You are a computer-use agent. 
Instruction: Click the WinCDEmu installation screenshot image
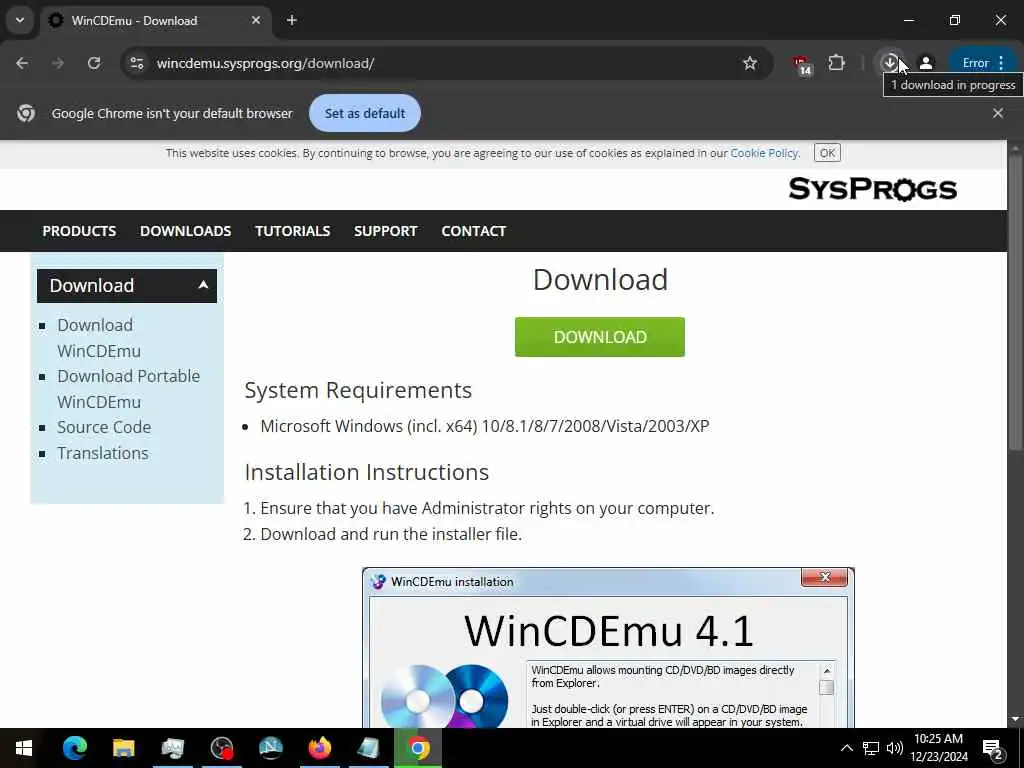[608, 647]
